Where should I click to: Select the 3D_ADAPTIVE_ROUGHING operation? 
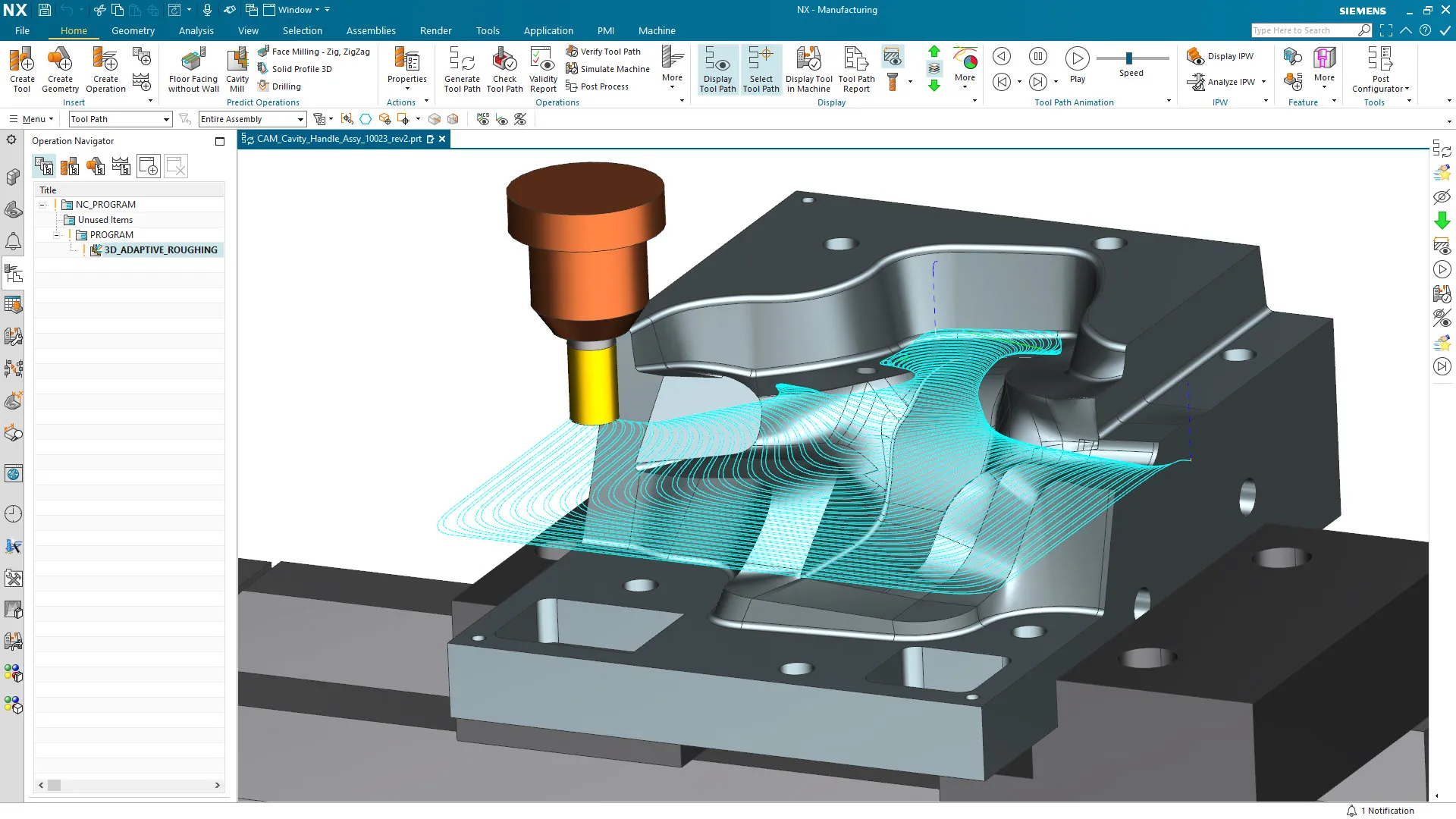(x=160, y=250)
